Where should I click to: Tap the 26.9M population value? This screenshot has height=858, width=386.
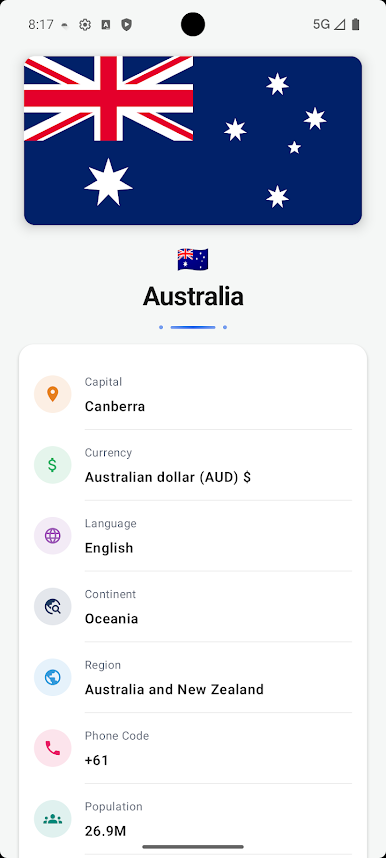pos(106,832)
